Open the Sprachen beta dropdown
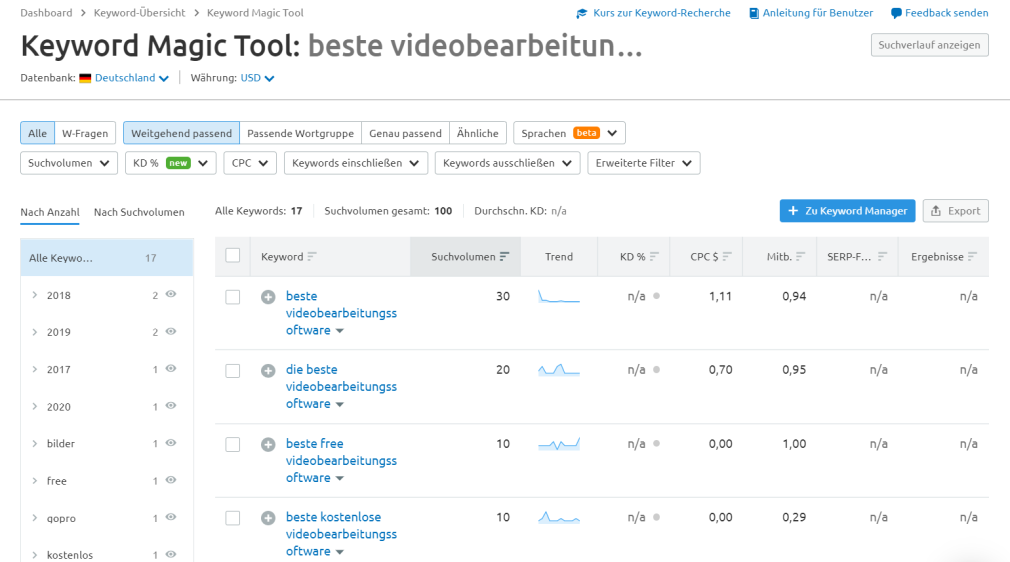The height and width of the screenshot is (562, 1010). [x=569, y=133]
